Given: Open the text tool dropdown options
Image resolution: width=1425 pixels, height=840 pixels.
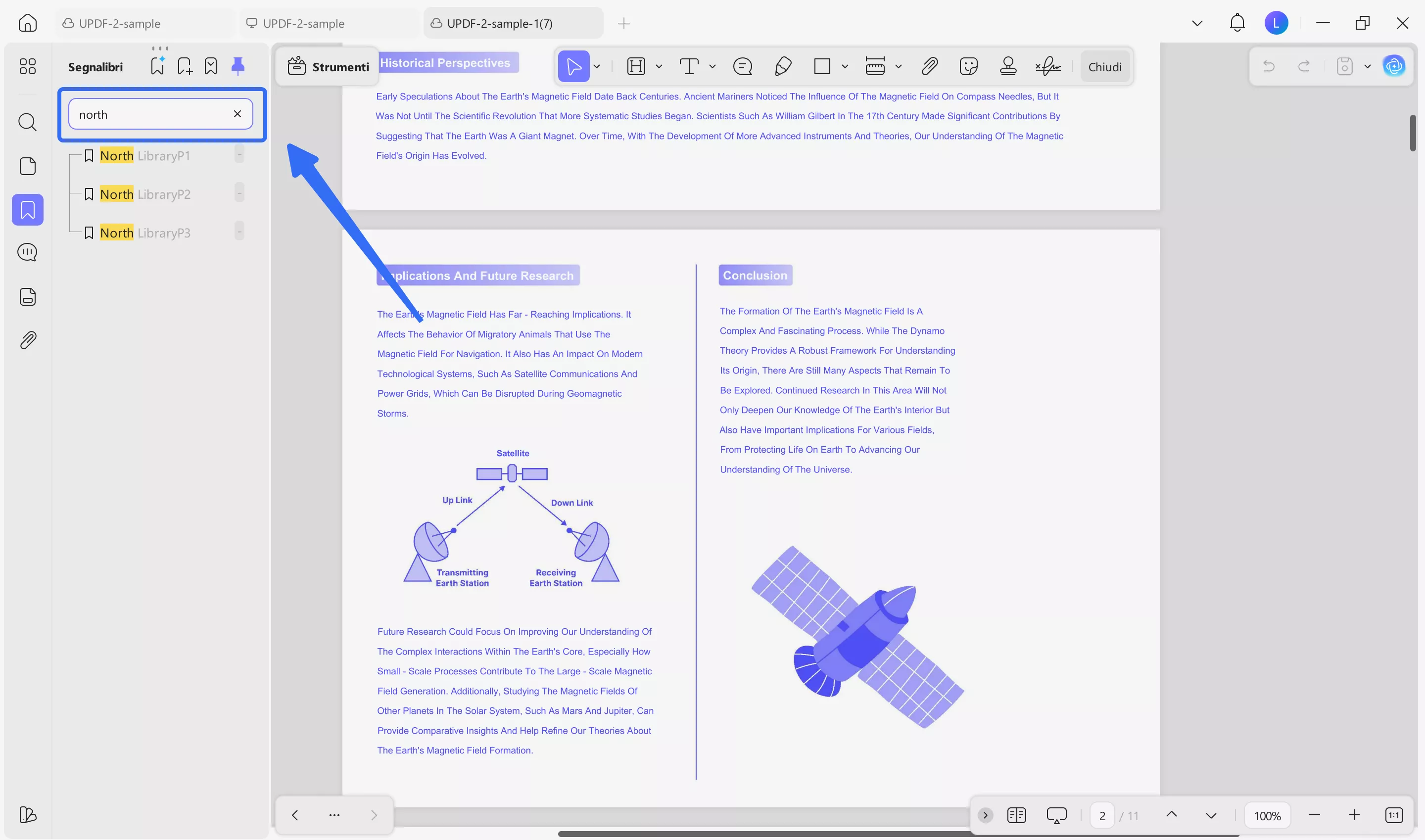Looking at the screenshot, I should point(712,66).
